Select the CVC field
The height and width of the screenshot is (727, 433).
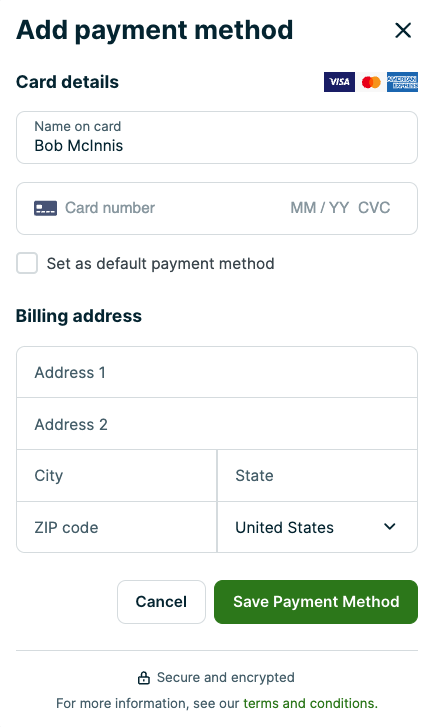pos(374,208)
